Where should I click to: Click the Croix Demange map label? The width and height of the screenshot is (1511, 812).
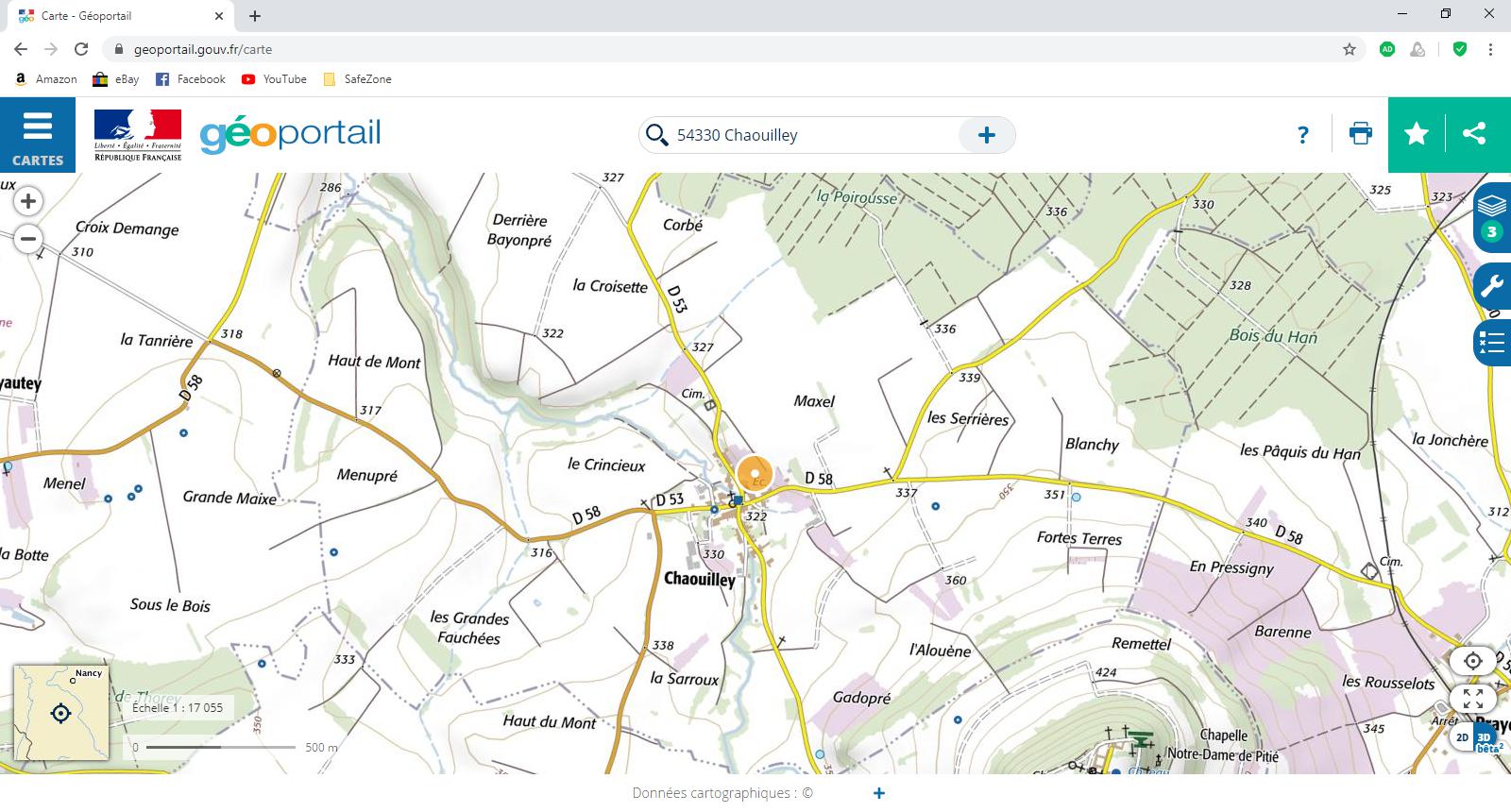pyautogui.click(x=127, y=228)
